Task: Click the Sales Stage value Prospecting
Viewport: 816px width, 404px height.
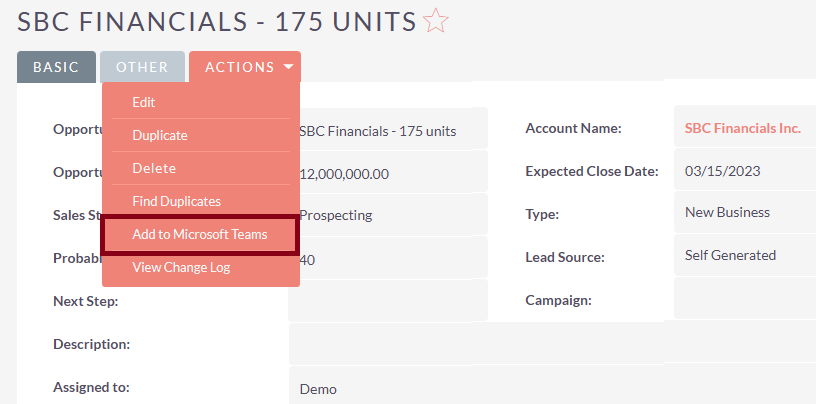Action: pyautogui.click(x=336, y=215)
